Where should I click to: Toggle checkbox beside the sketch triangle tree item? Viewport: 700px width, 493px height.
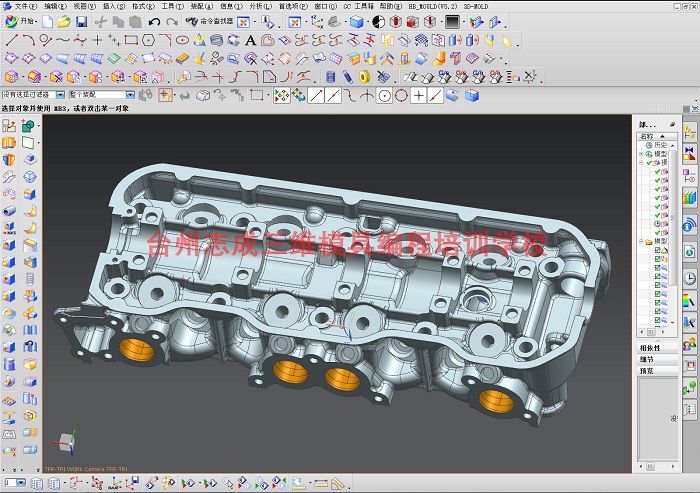pos(657,250)
